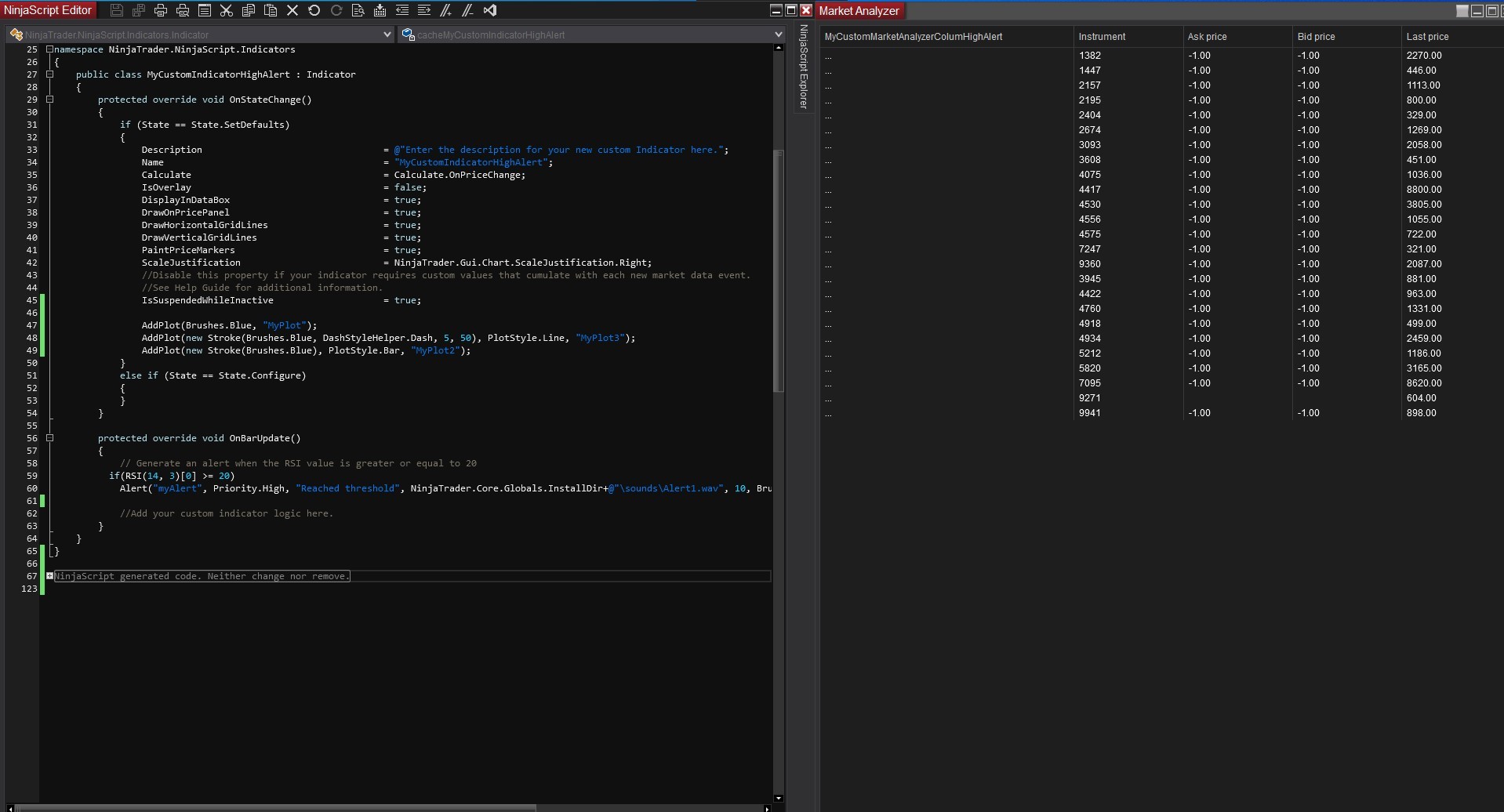This screenshot has height=812, width=1504.
Task: Click the Find document search icon
Action: point(358,10)
